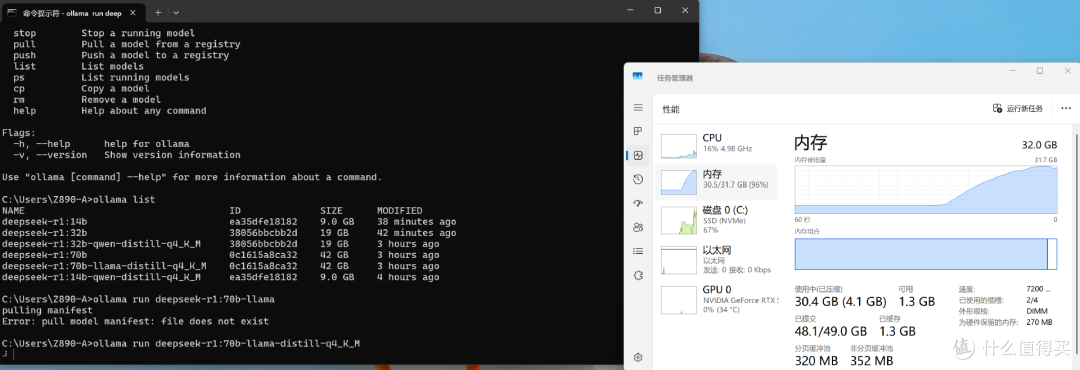The height and width of the screenshot is (370, 1080).
Task: Click the memory composition bar
Action: coord(926,254)
